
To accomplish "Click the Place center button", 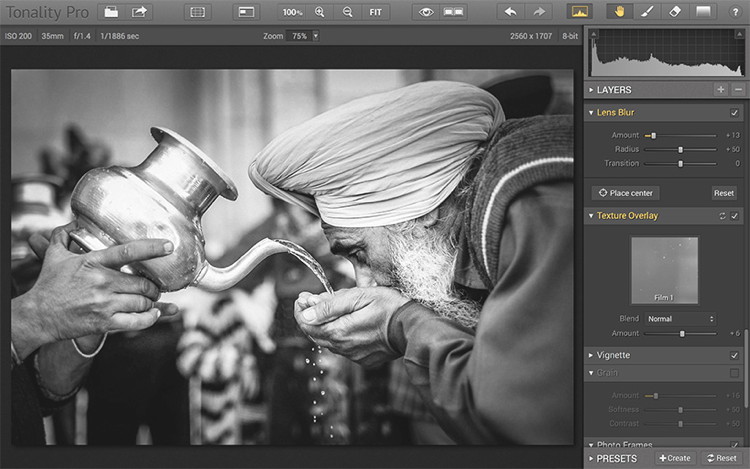I will 625,193.
